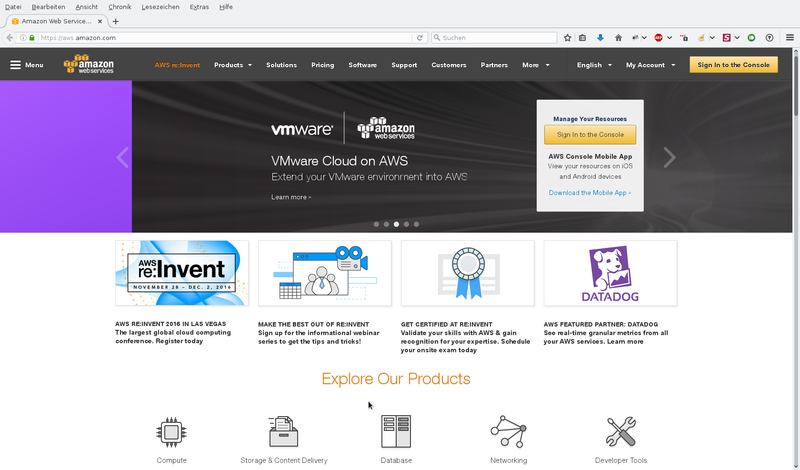
Task: Expand the Adblock Plus dropdown arrow
Action: point(669,38)
